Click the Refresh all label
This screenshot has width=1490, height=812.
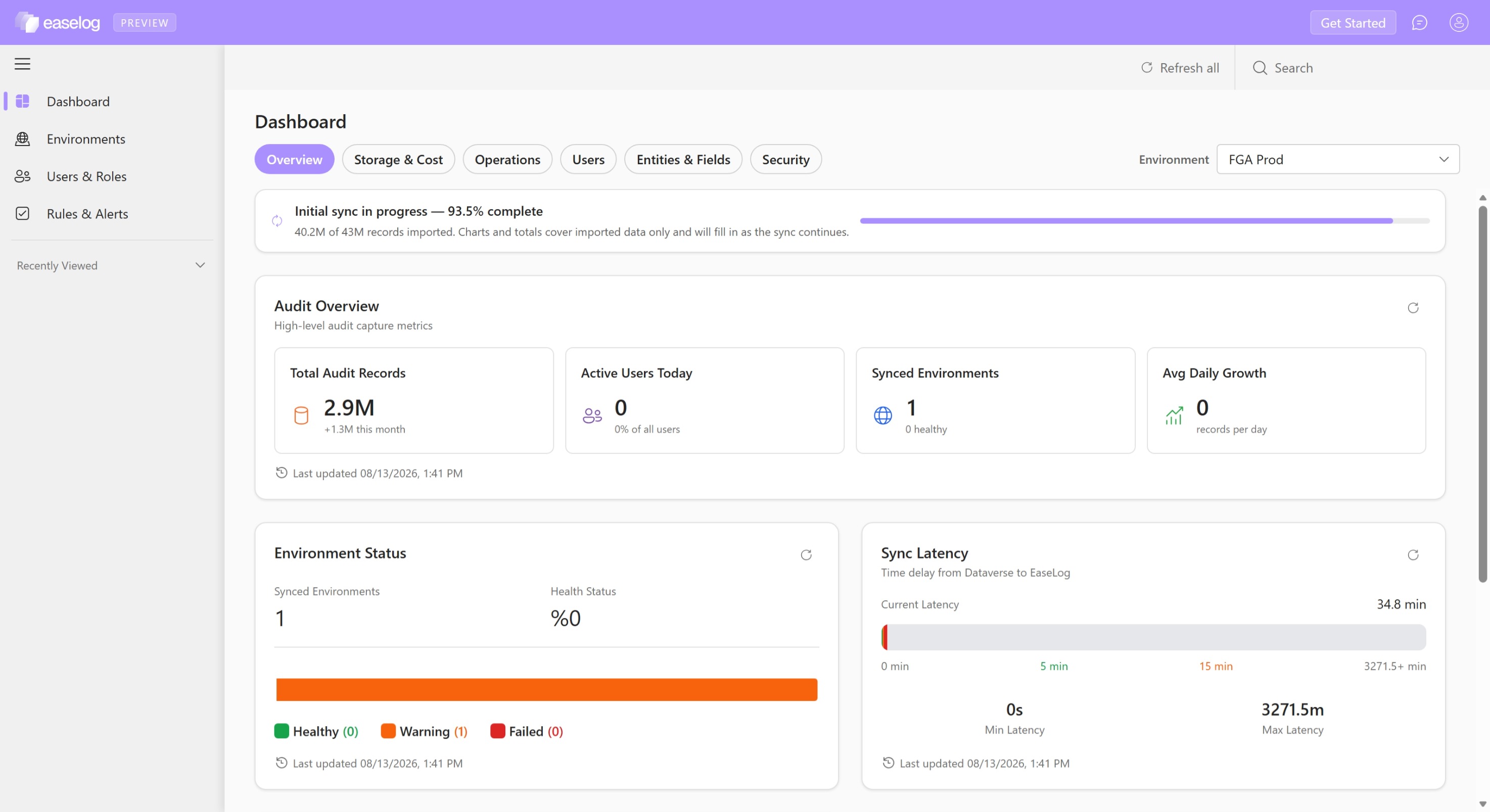coord(1189,68)
